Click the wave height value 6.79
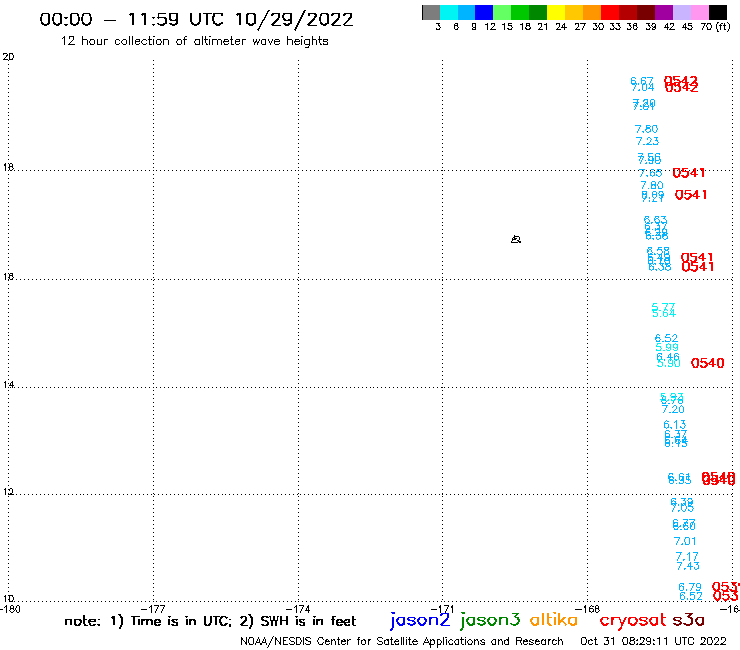 point(690,588)
